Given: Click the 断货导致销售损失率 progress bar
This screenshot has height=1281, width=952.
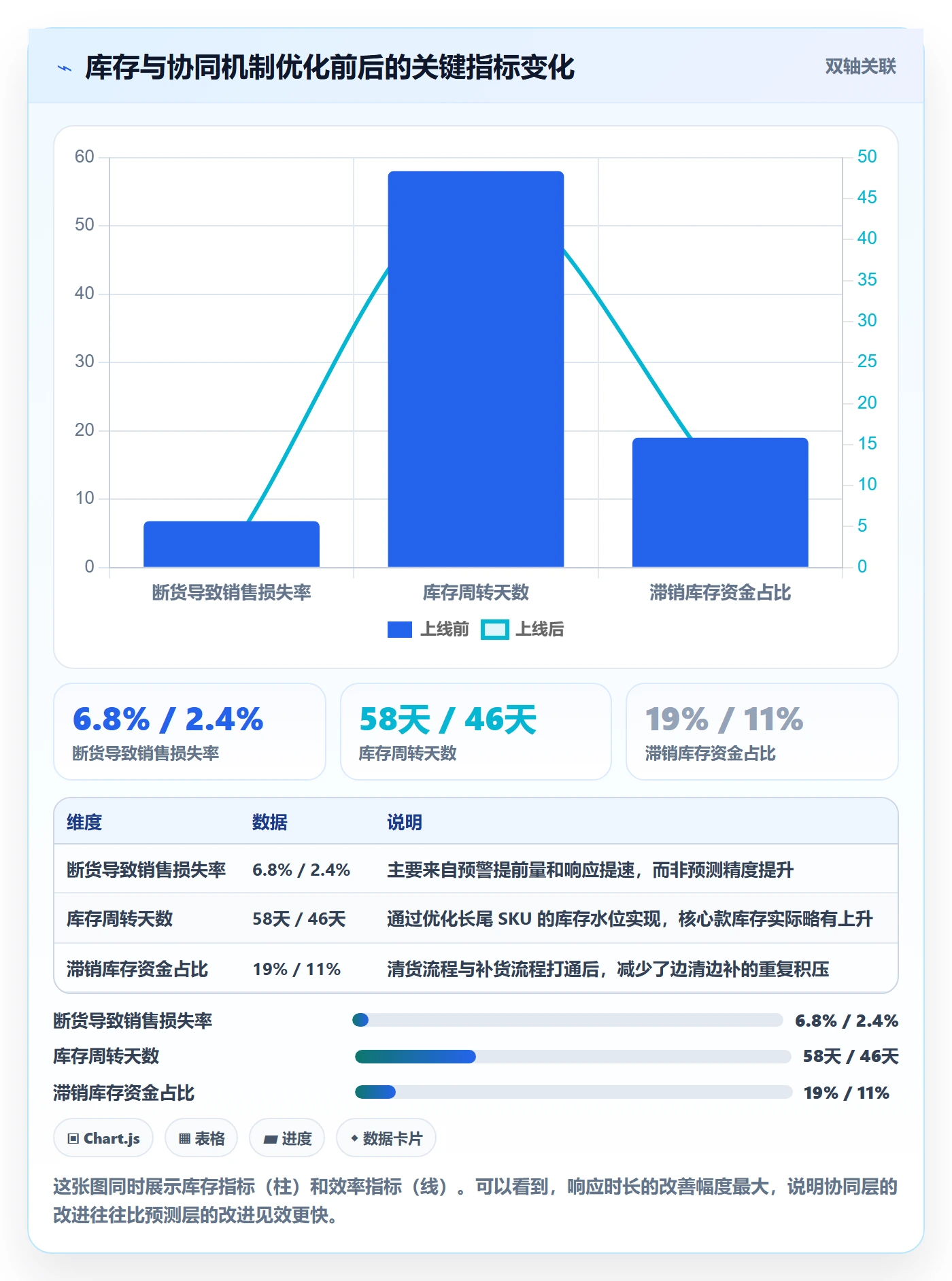Looking at the screenshot, I should (568, 1020).
